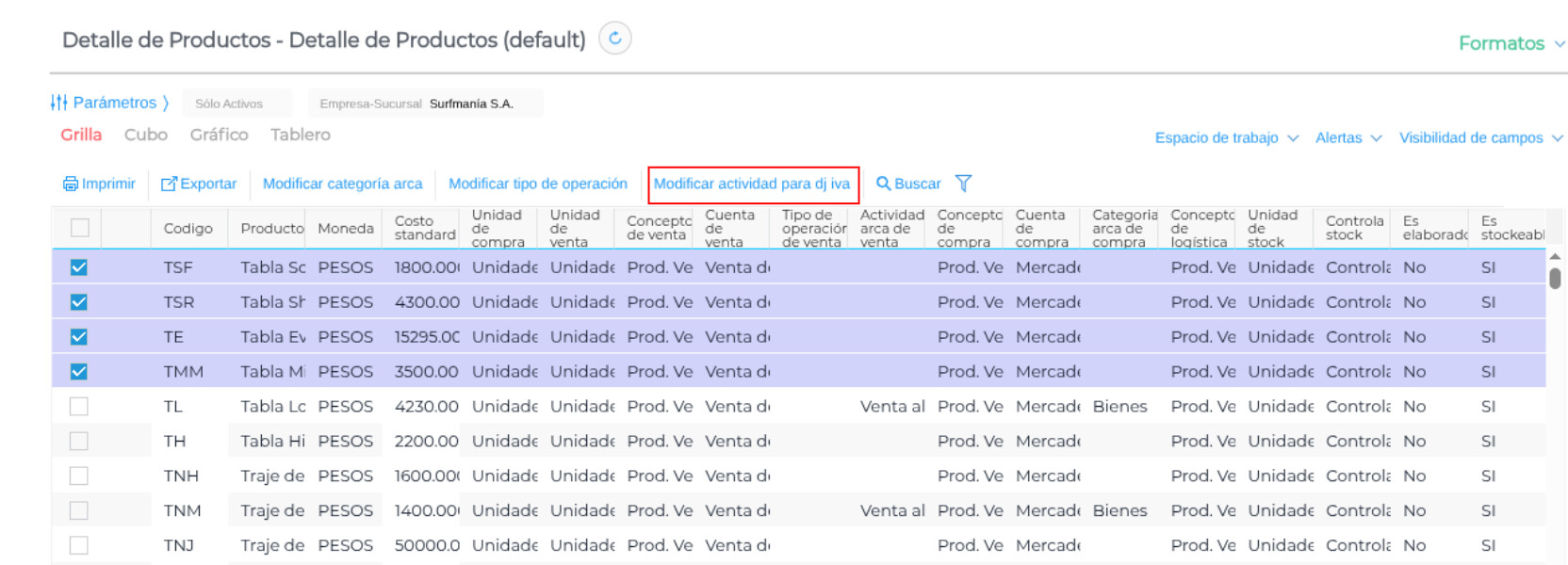Viewport: 1568px width, 565px height.
Task: Deselect the TMM row checkbox
Action: [79, 372]
